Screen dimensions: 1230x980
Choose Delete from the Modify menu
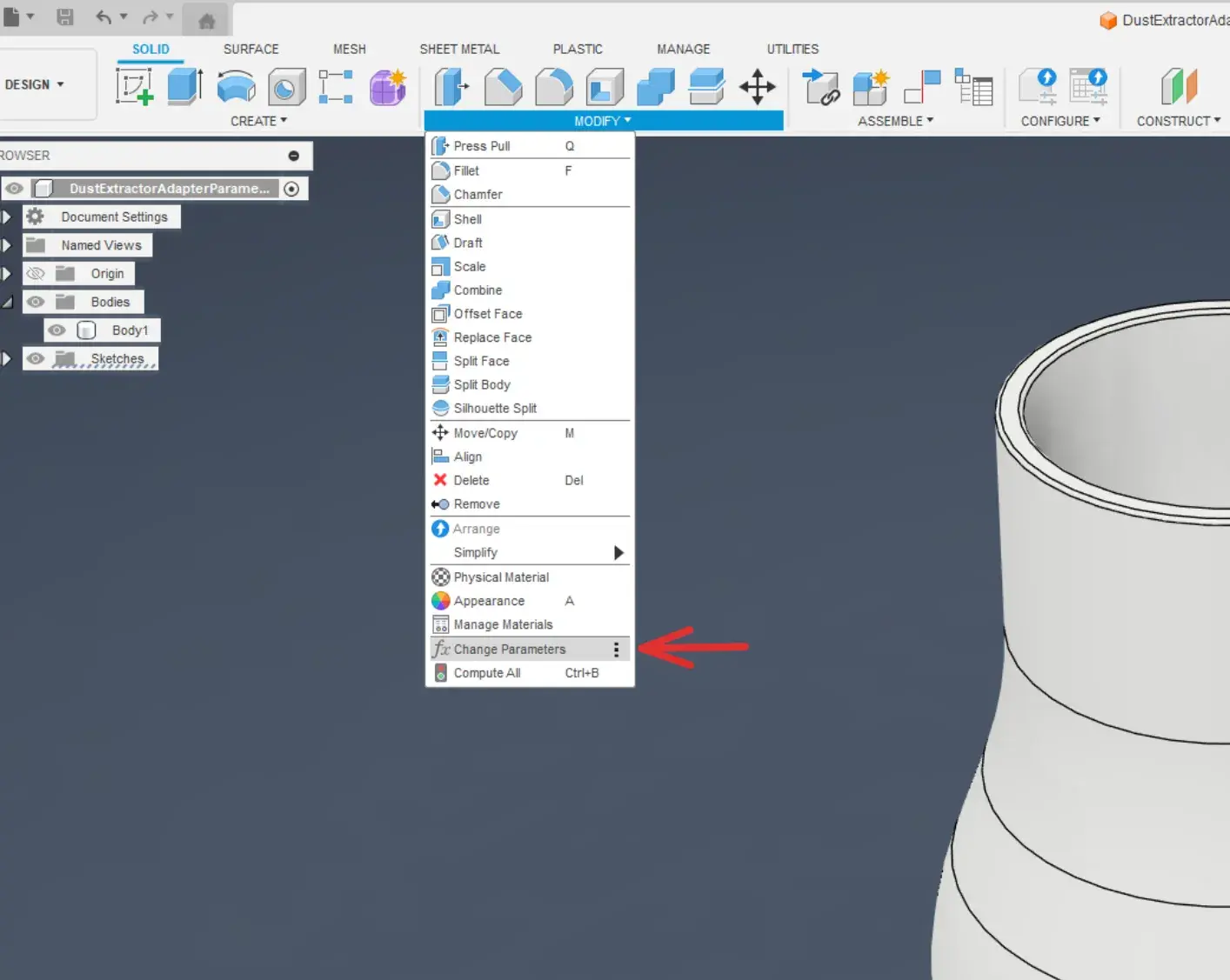(530, 480)
